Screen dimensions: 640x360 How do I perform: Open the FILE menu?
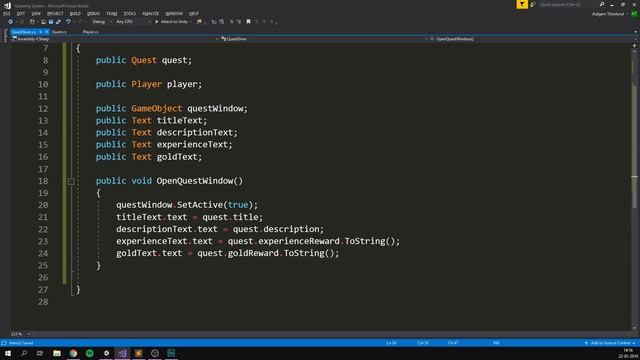tap(7, 13)
